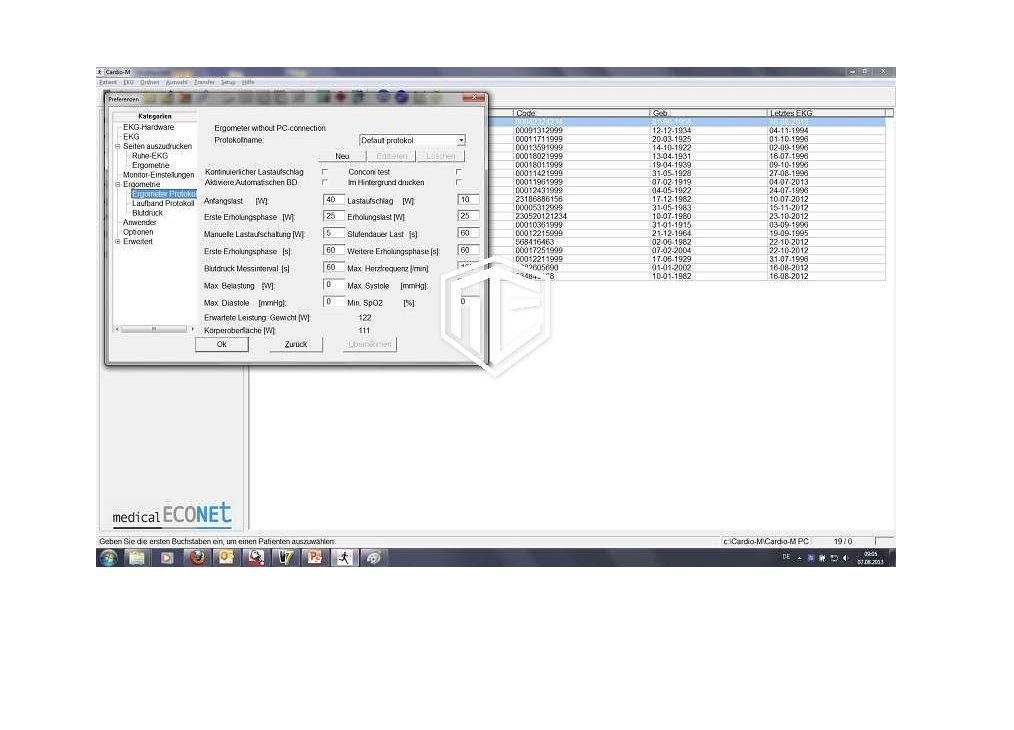Screen dimensions: 1014x730
Task: Click patient code 230520121234 in the list
Action: pos(541,216)
